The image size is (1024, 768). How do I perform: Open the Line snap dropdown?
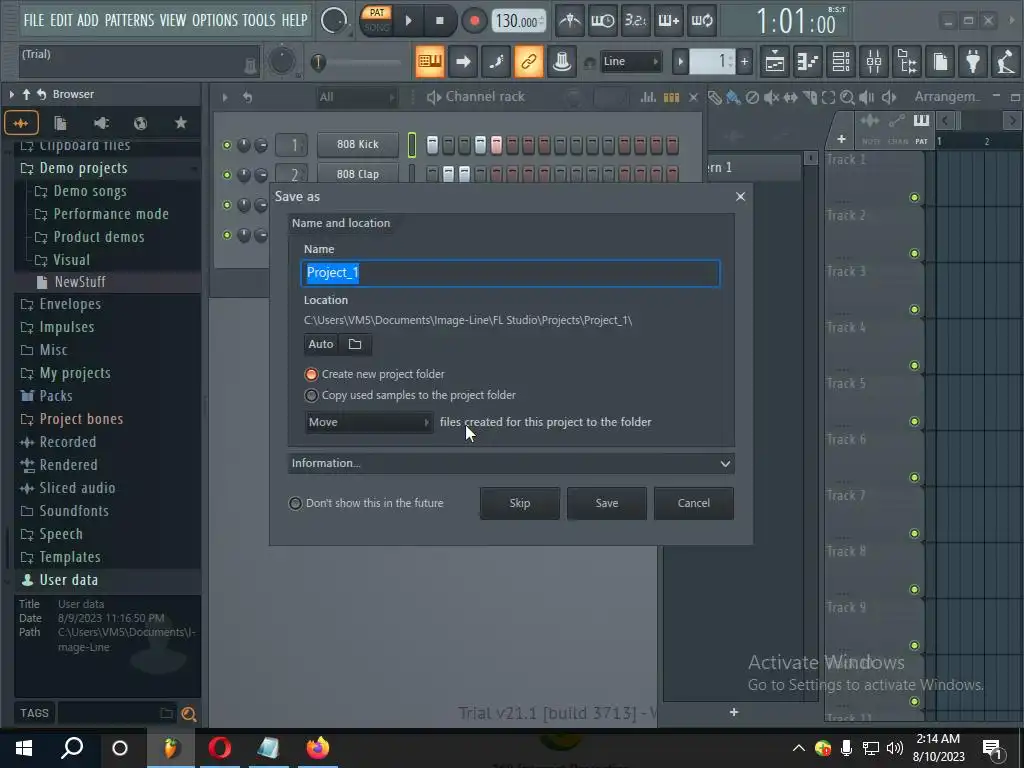pos(631,61)
